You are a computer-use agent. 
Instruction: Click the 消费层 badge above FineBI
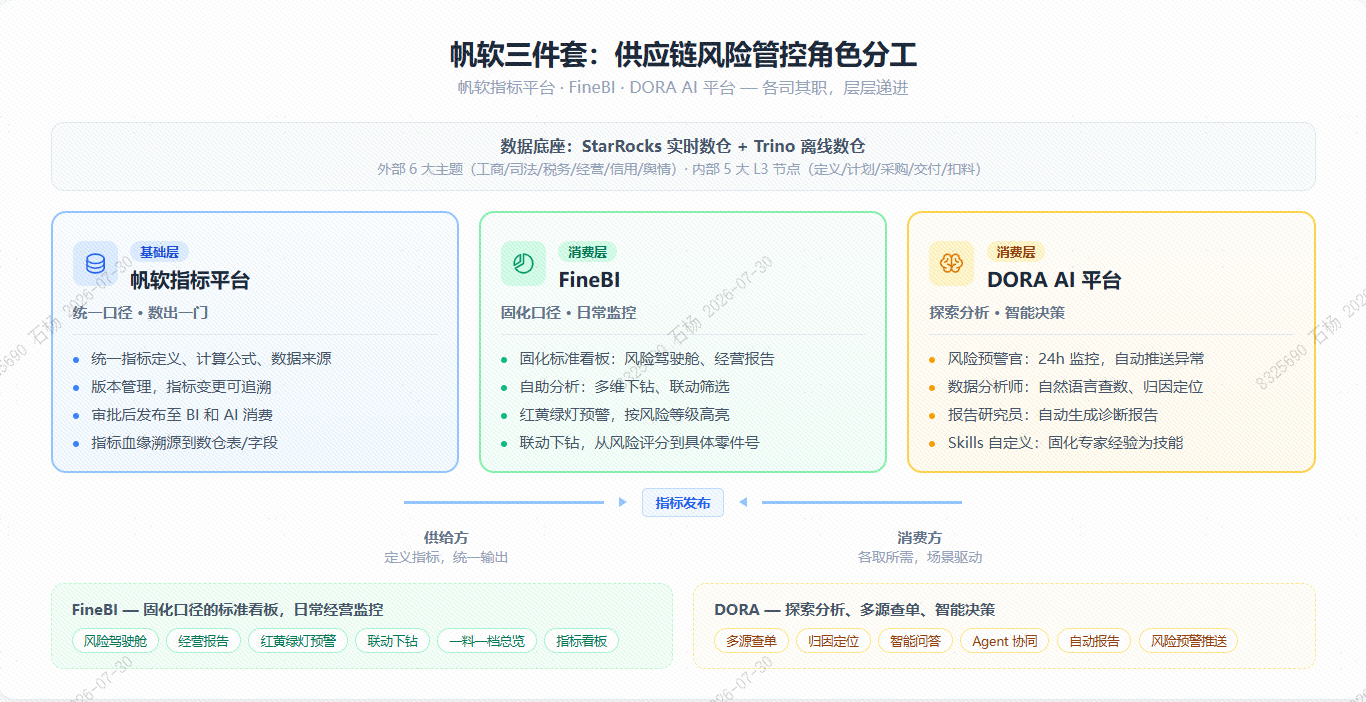pos(587,252)
